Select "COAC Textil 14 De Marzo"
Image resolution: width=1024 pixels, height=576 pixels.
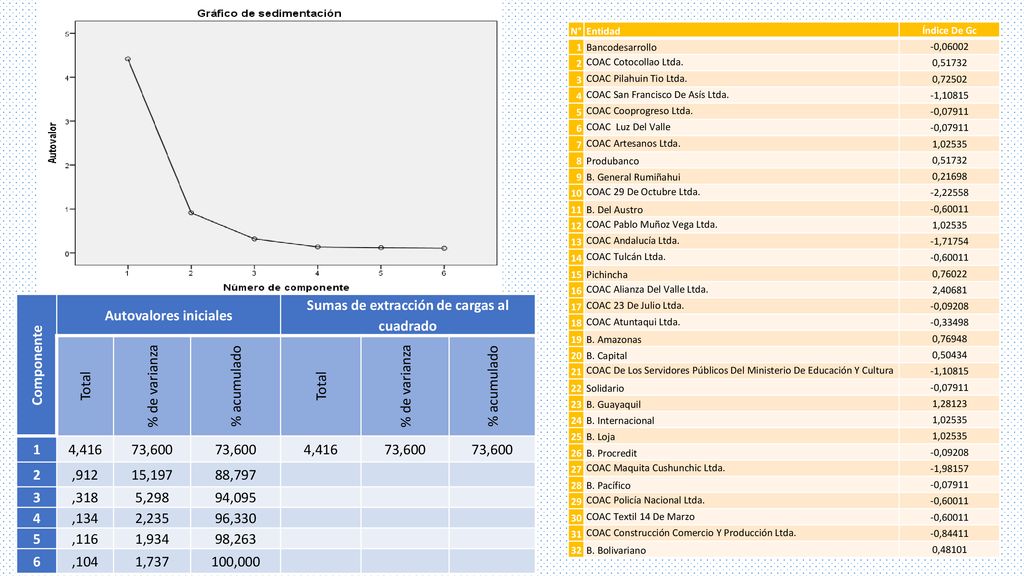click(x=640, y=517)
